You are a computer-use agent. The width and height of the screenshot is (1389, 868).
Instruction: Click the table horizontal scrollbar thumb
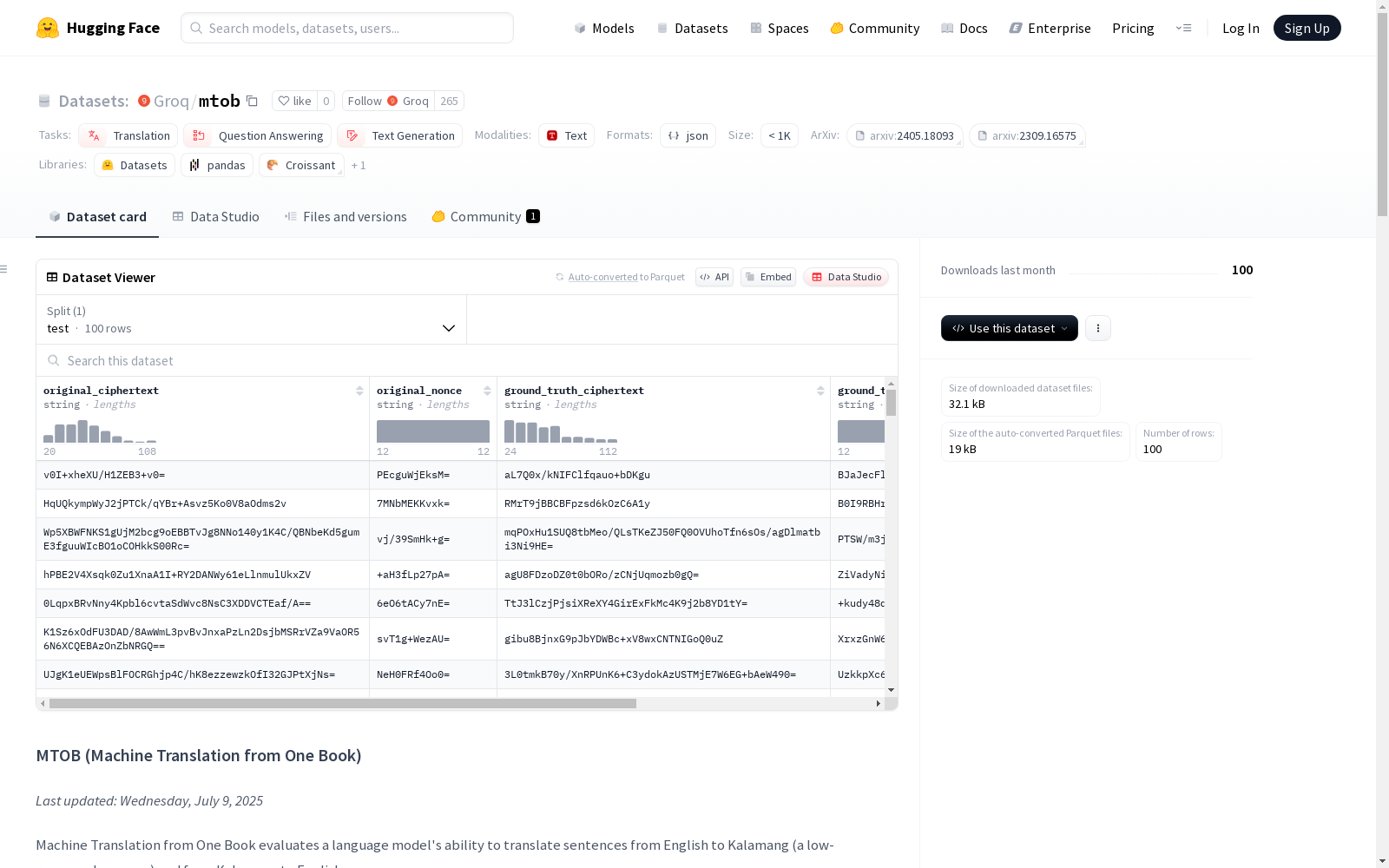tap(343, 703)
